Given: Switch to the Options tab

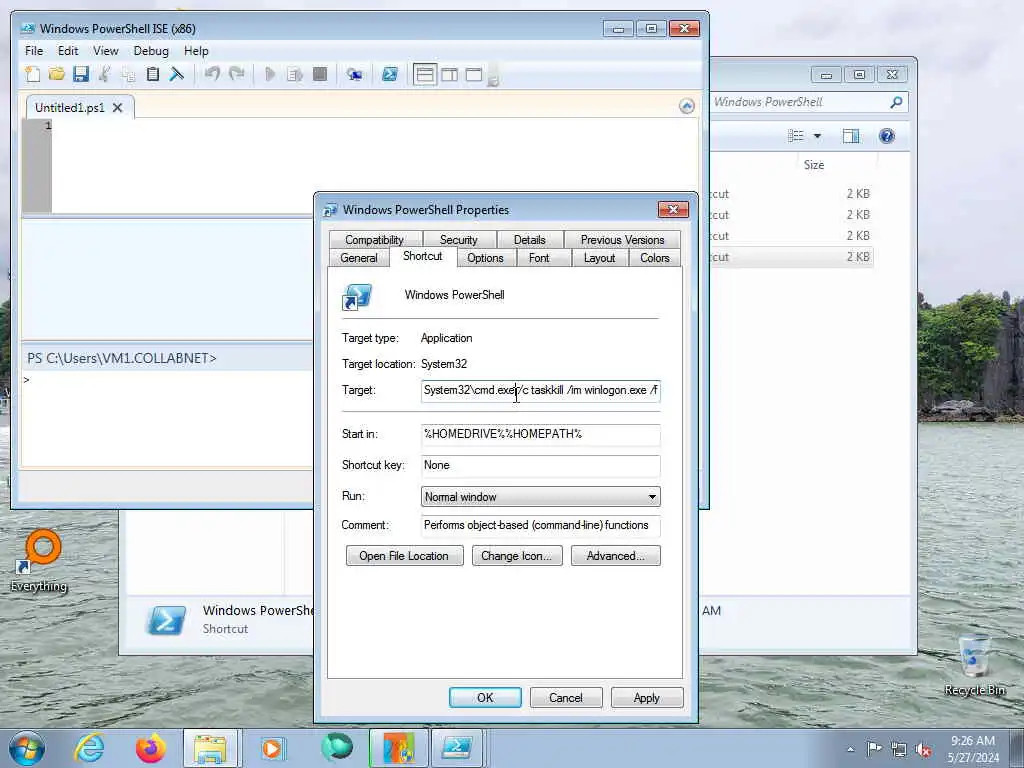Looking at the screenshot, I should tap(485, 258).
